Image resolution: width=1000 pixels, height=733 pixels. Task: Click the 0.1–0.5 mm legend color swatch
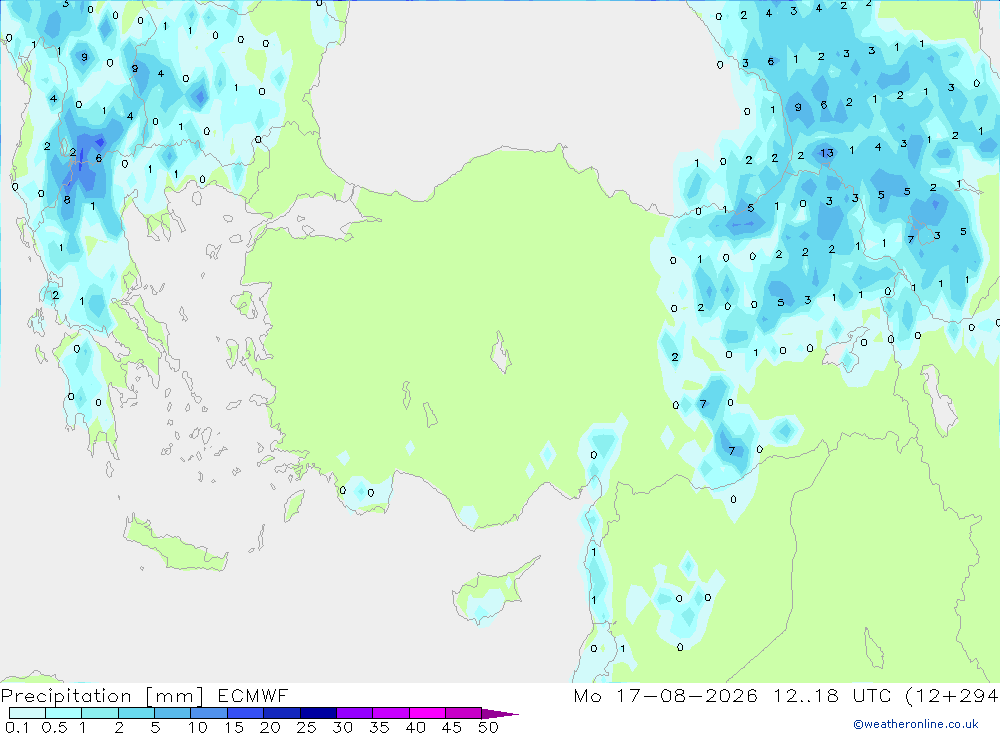click(x=27, y=713)
